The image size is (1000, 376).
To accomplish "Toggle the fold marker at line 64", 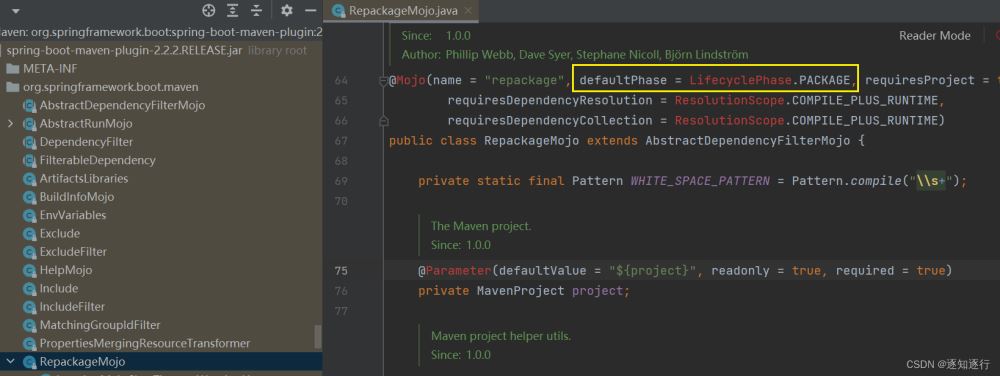I will tap(383, 80).
